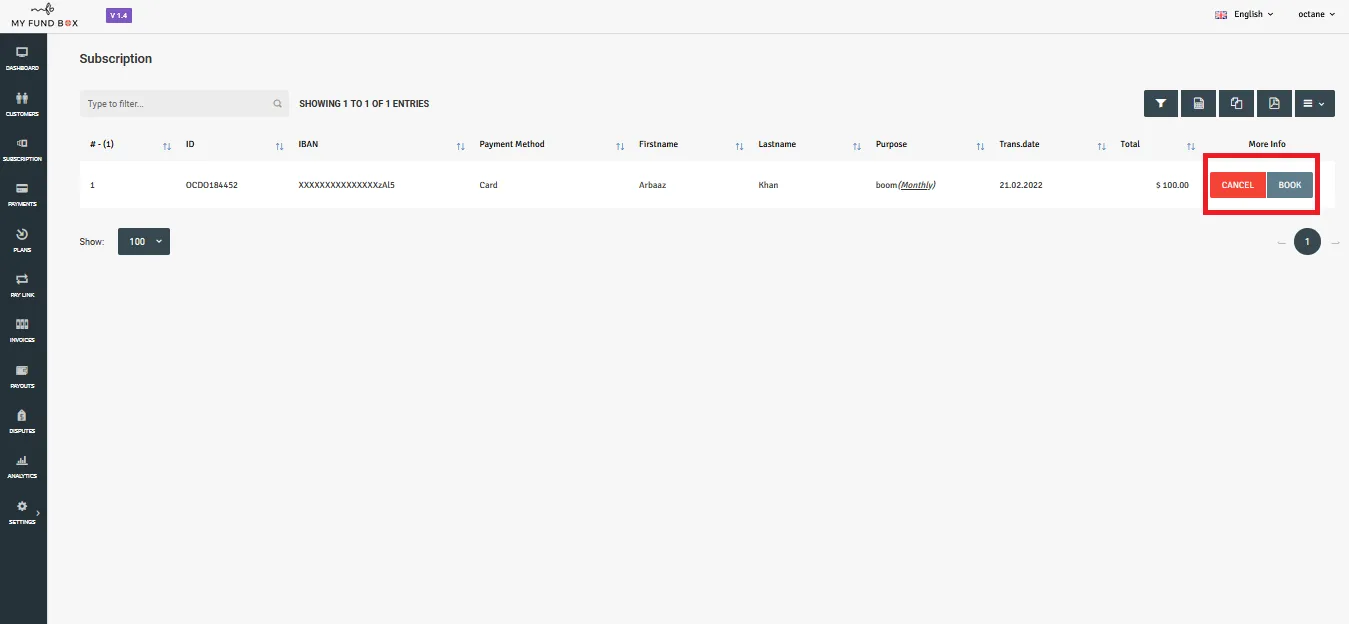Viewport: 1349px width, 624px height.
Task: Select the subscription ID OCDO184452
Action: (x=212, y=185)
